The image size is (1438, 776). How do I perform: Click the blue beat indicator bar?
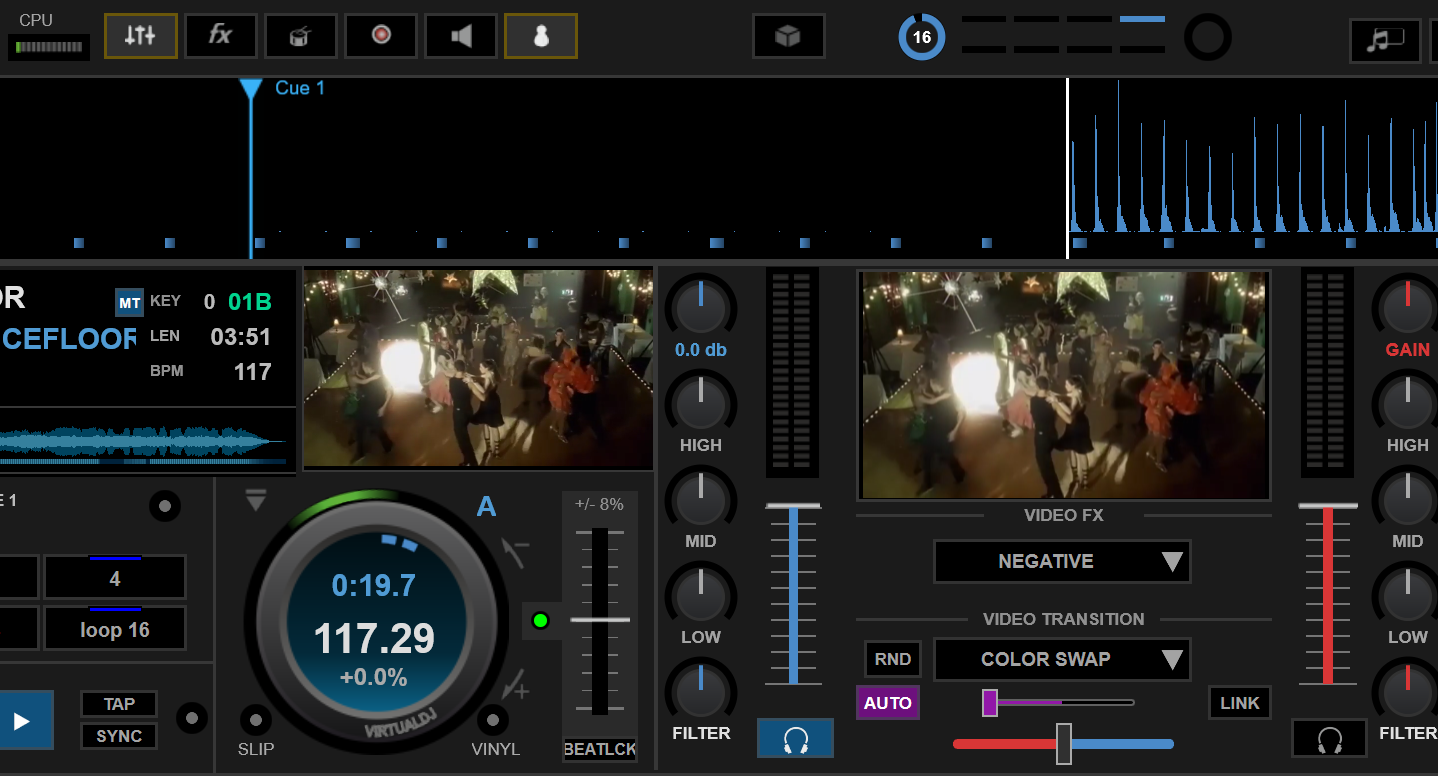click(x=1142, y=19)
